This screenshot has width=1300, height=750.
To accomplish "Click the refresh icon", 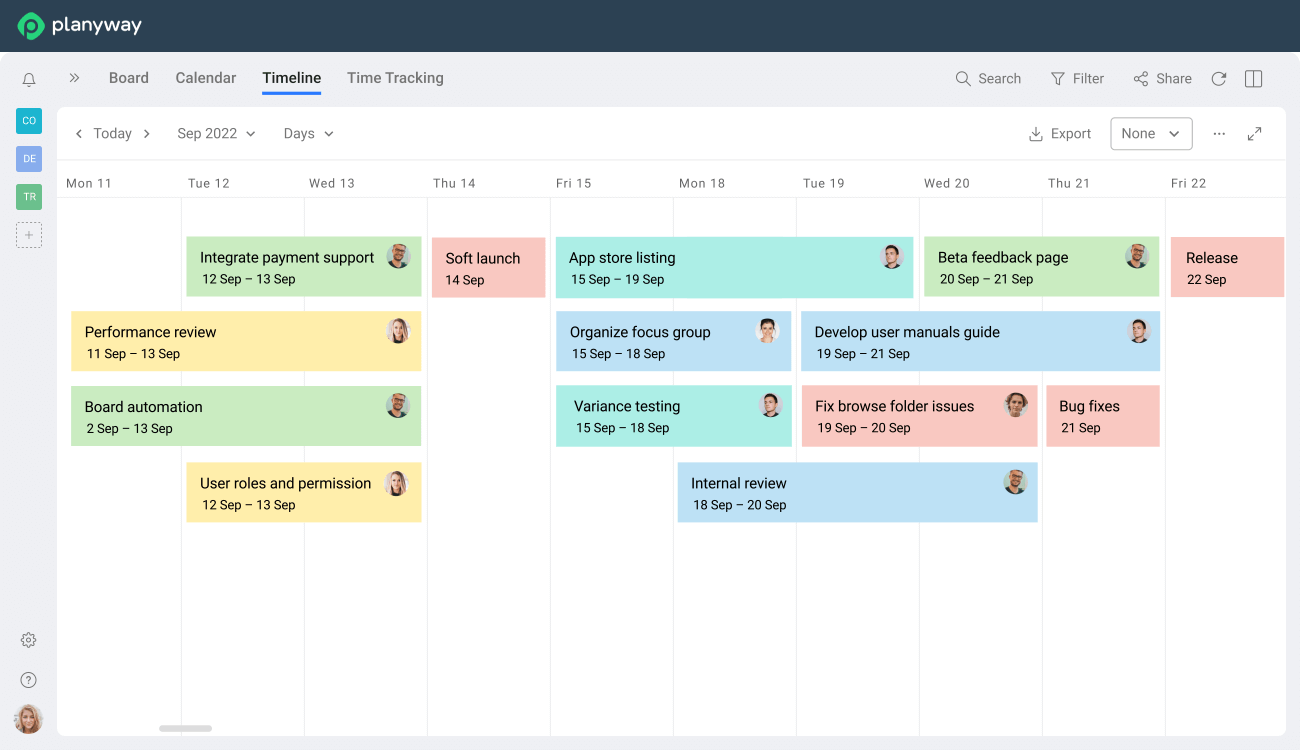I will (1218, 79).
